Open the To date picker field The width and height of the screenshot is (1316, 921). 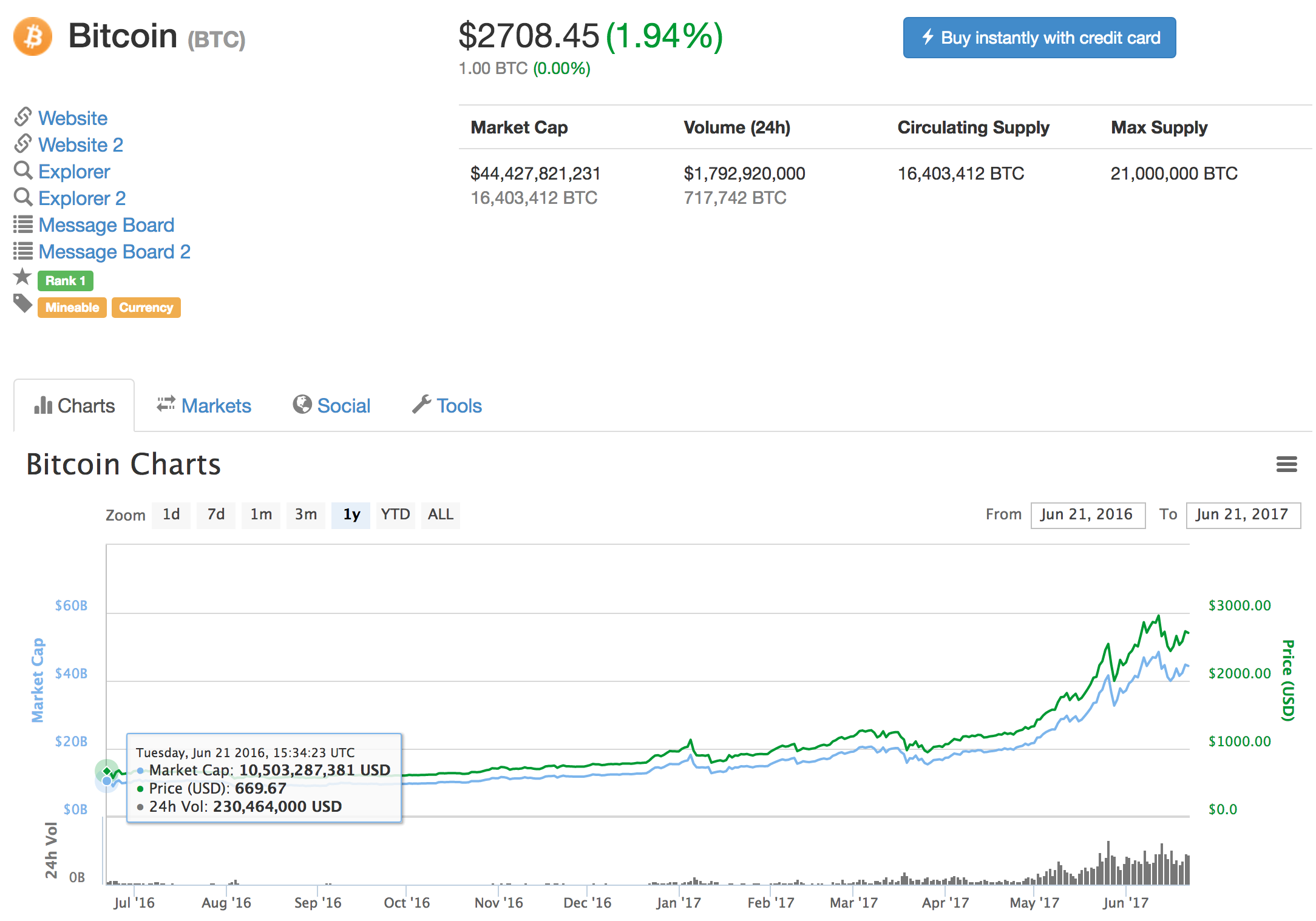tap(1243, 514)
